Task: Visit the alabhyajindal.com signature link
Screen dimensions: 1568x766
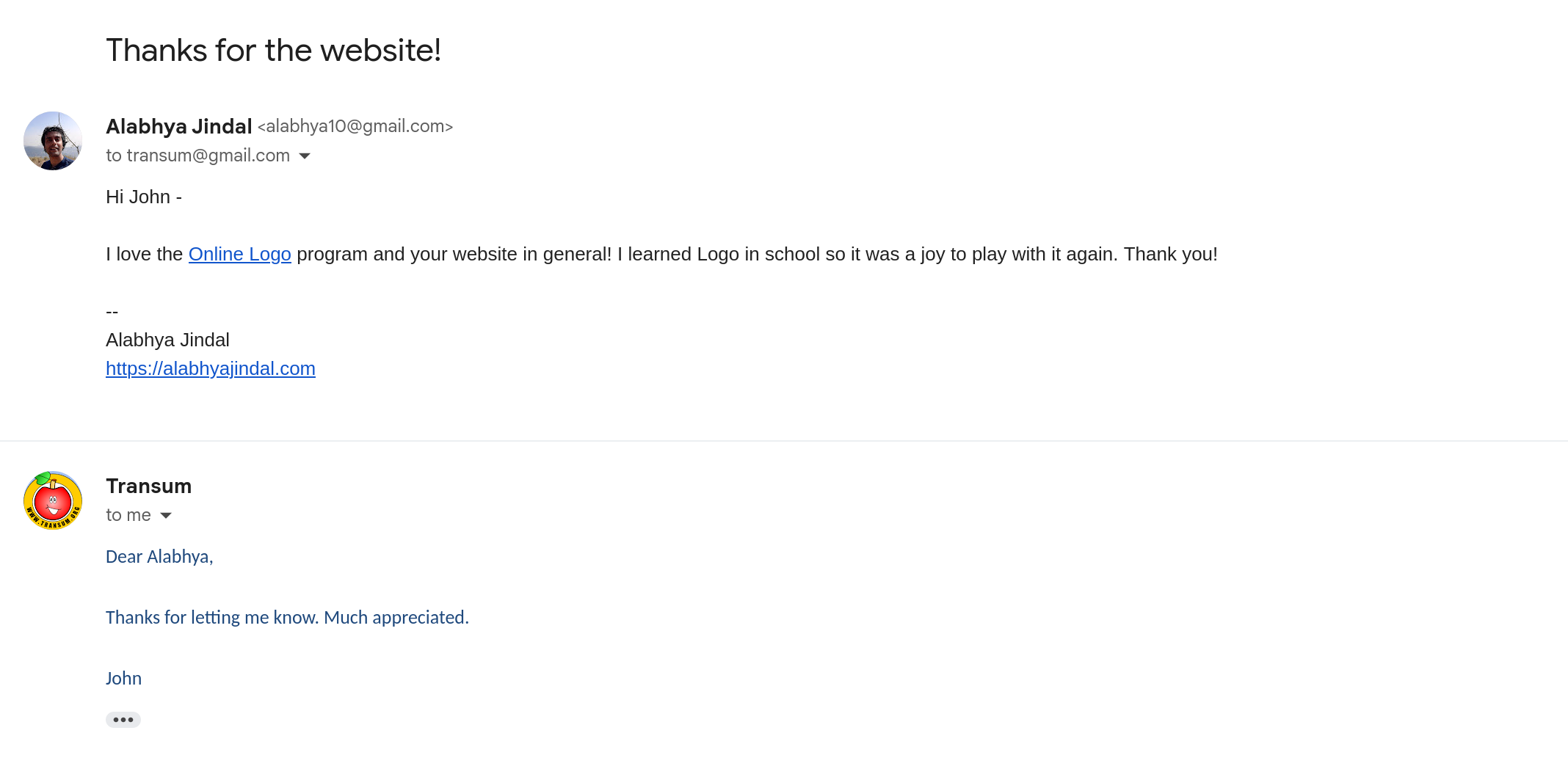Action: coord(211,368)
